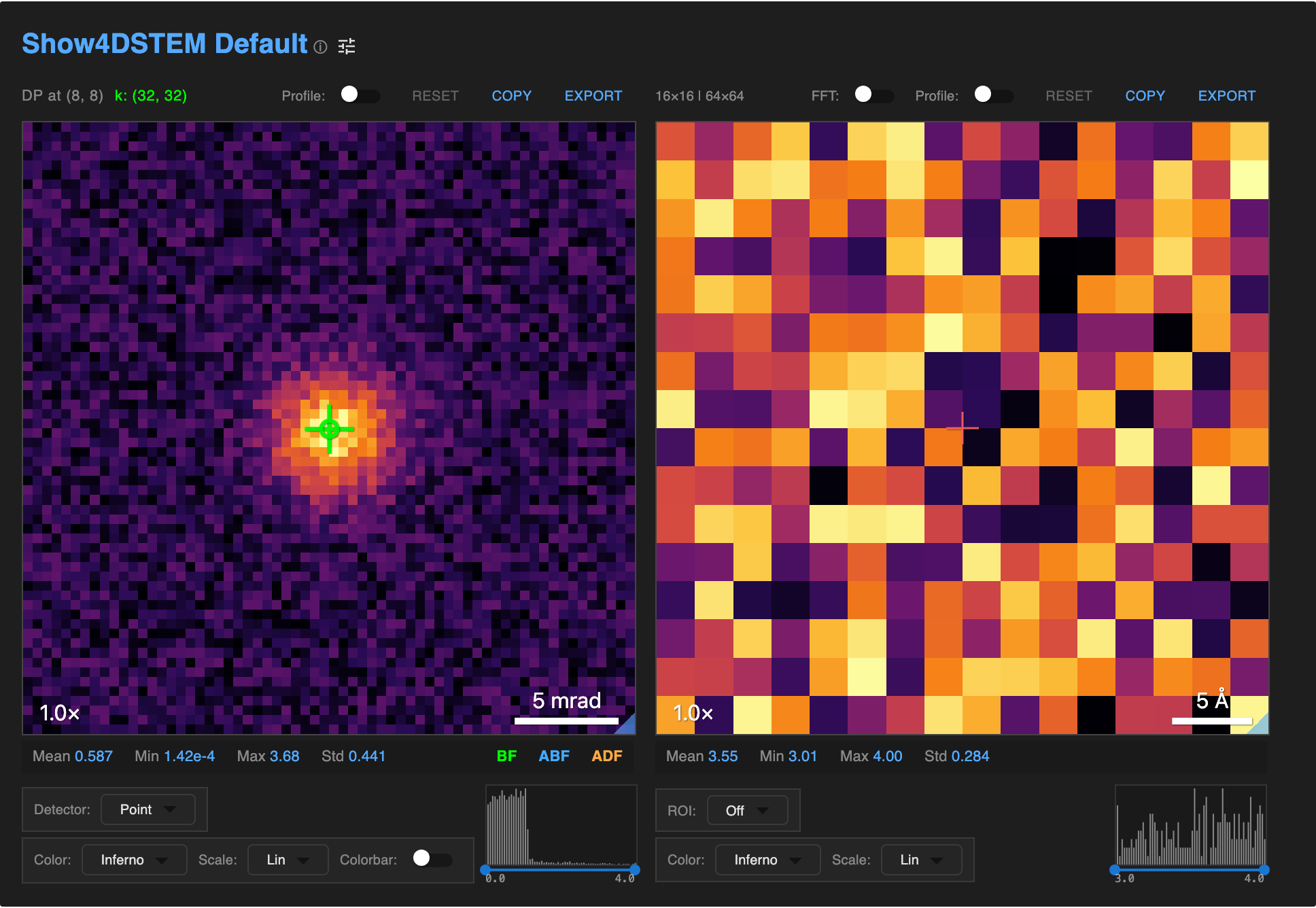The width and height of the screenshot is (1316, 908).
Task: Select the BF detector mode
Action: coord(506,756)
